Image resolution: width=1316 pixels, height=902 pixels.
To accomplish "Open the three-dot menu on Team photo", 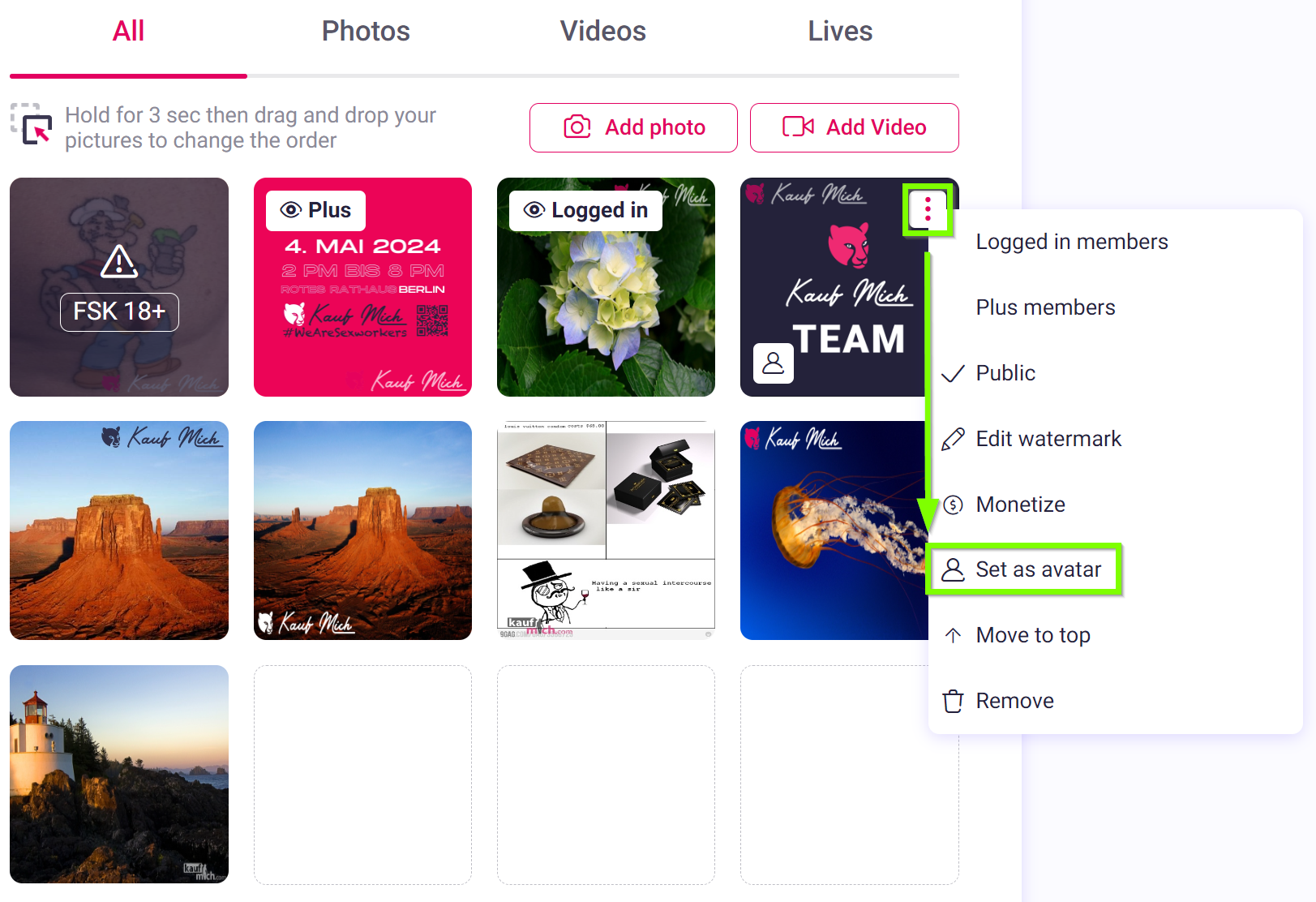I will (928, 210).
